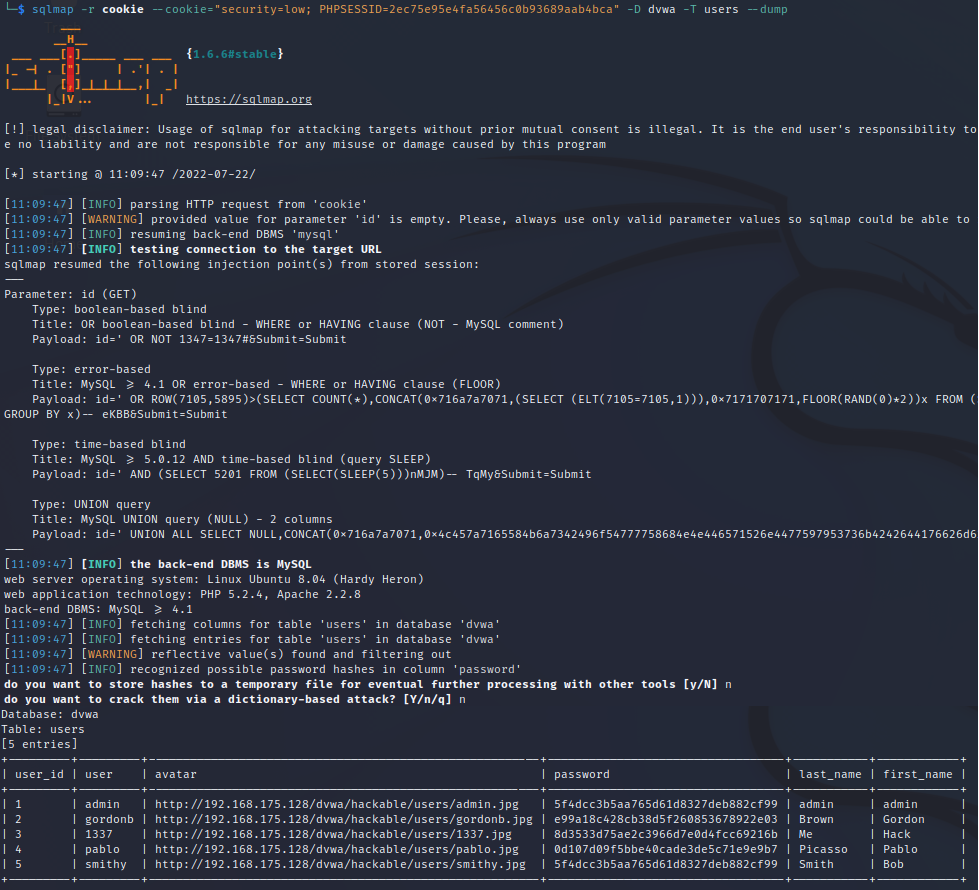This screenshot has width=979, height=890.
Task: Click the gordonb.jpg avatar URL
Action: 344,819
